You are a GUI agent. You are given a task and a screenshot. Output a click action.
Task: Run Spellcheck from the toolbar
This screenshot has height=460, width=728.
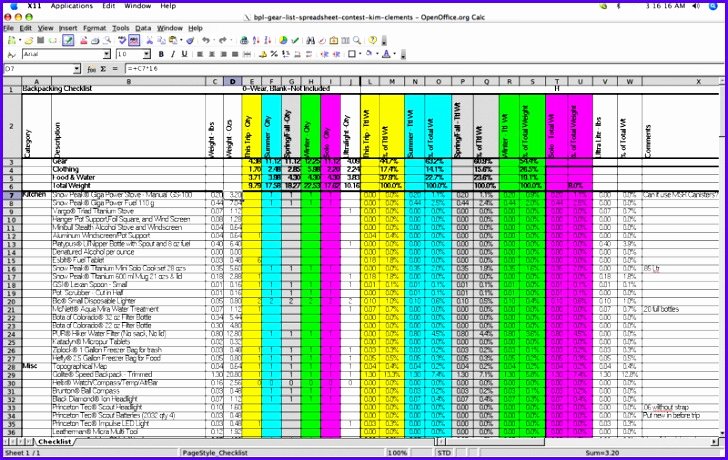[122, 40]
